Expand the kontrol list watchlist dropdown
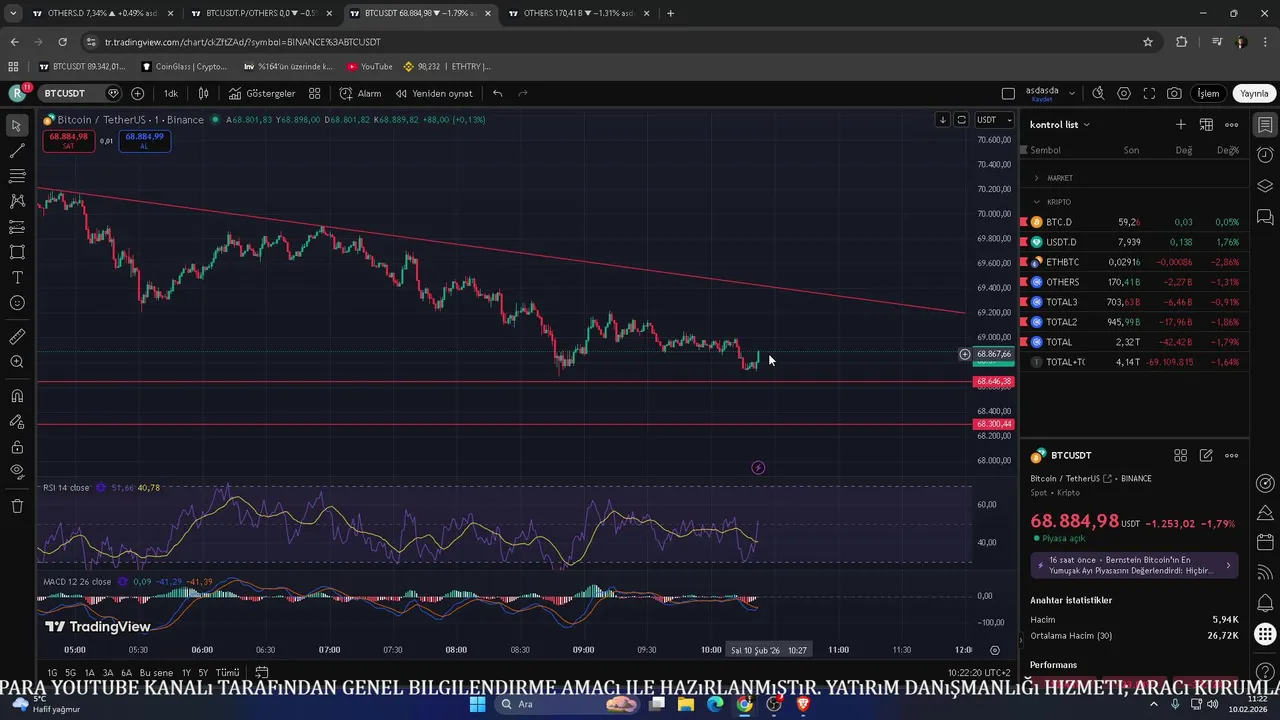 pyautogui.click(x=1060, y=125)
